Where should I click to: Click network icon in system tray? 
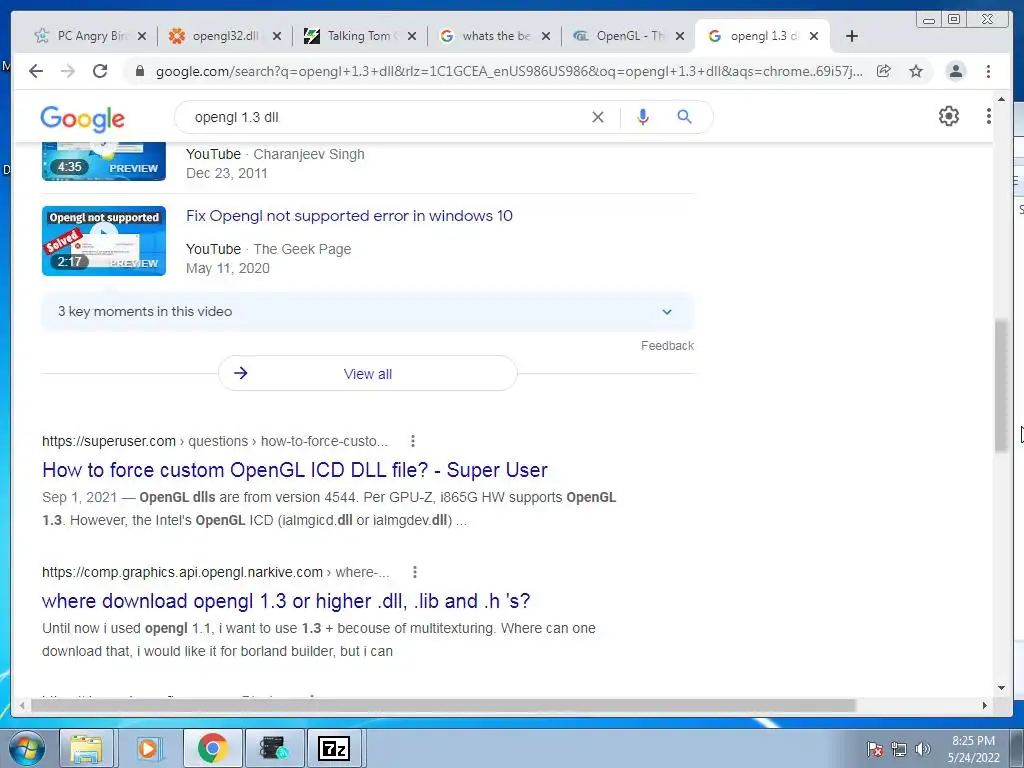[899, 749]
